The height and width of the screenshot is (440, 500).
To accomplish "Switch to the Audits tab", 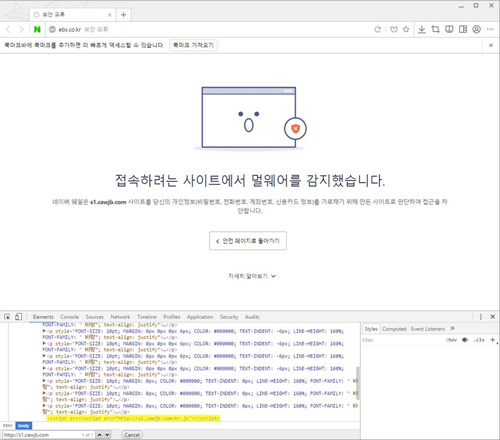I will (x=252, y=317).
